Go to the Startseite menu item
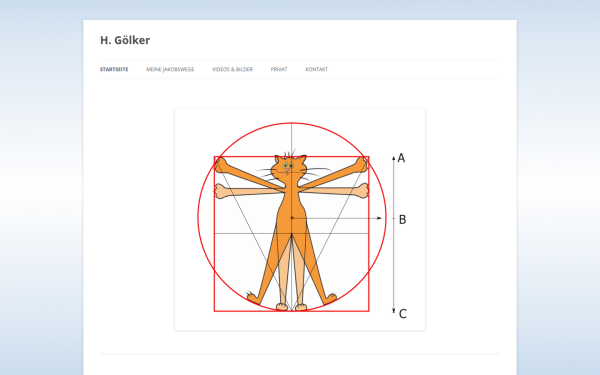Image resolution: width=600 pixels, height=375 pixels. 114,70
